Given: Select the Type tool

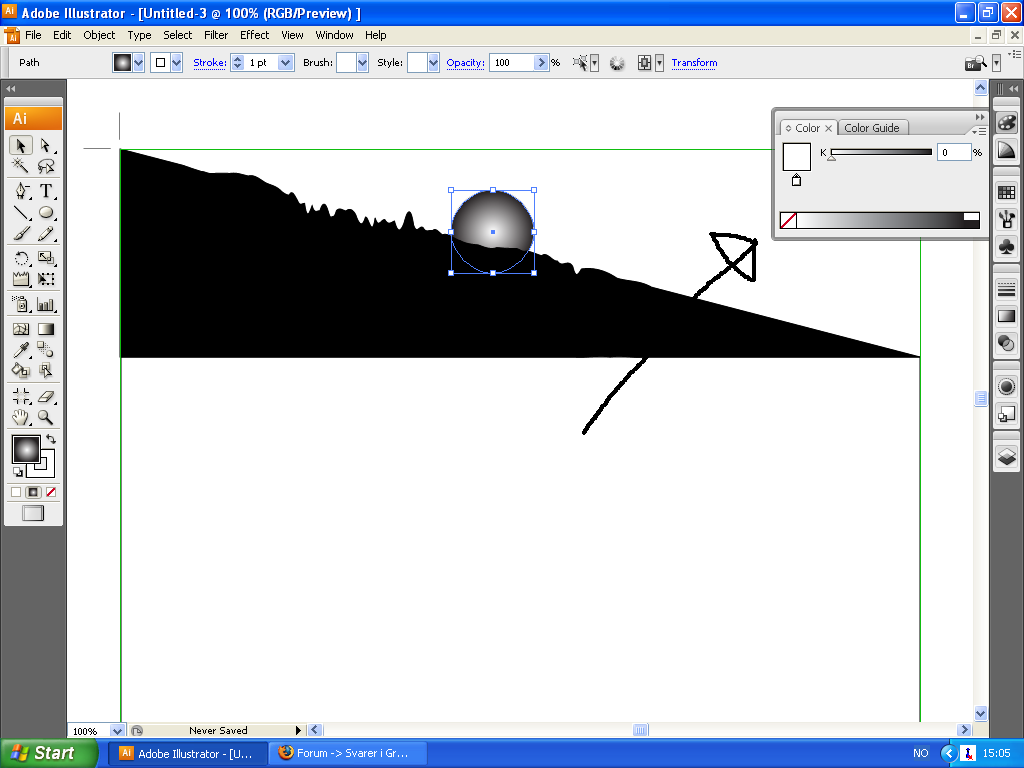Looking at the screenshot, I should point(46,191).
